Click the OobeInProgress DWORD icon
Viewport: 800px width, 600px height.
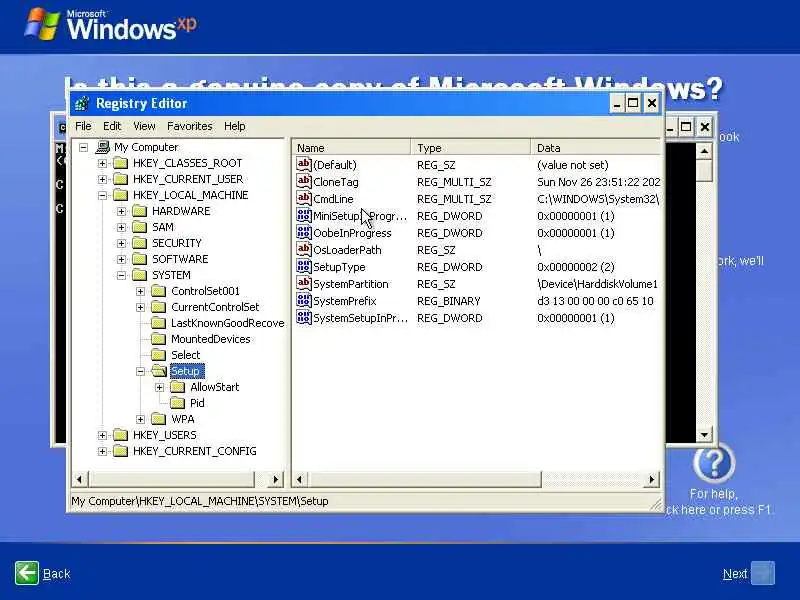[x=304, y=232]
